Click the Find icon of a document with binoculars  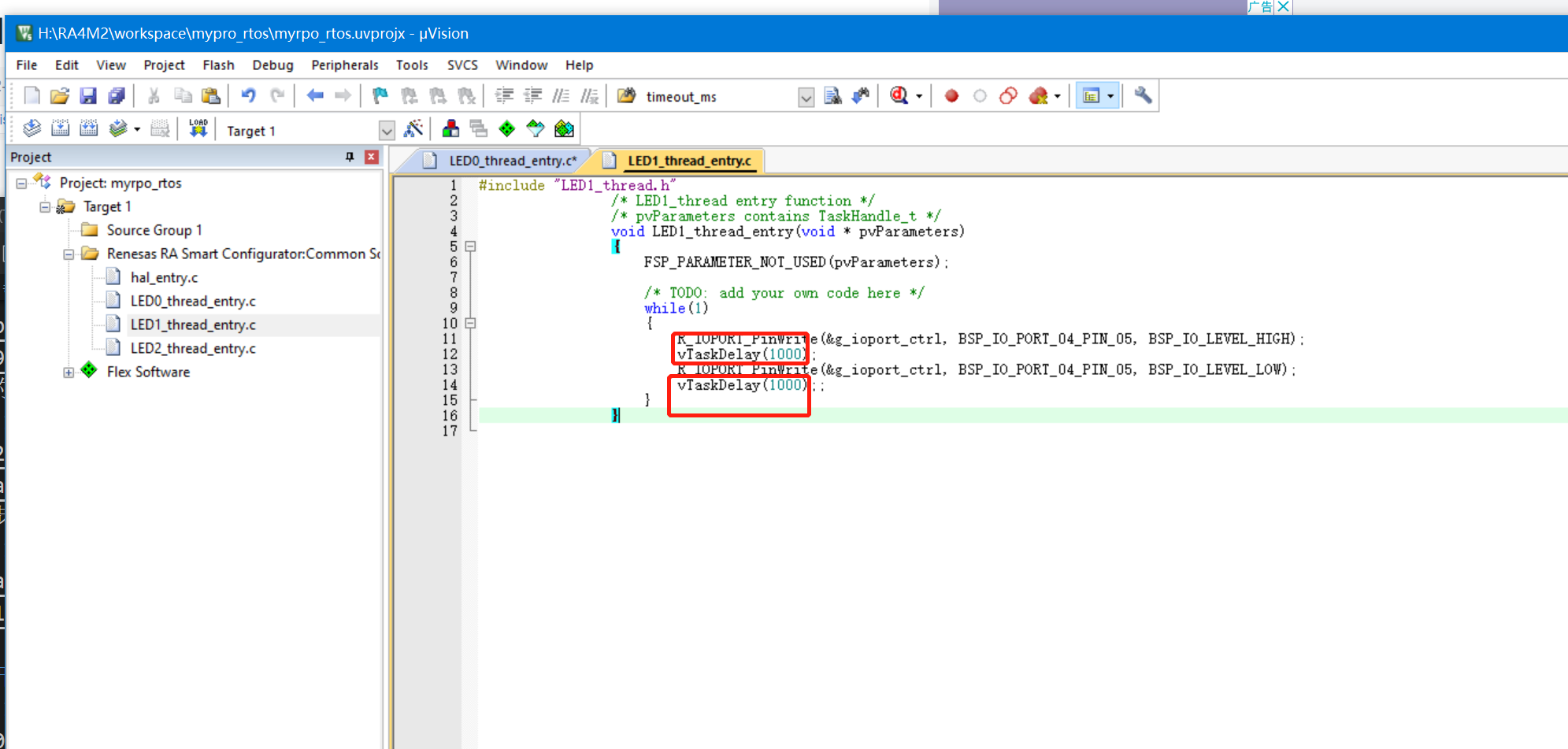coord(832,96)
